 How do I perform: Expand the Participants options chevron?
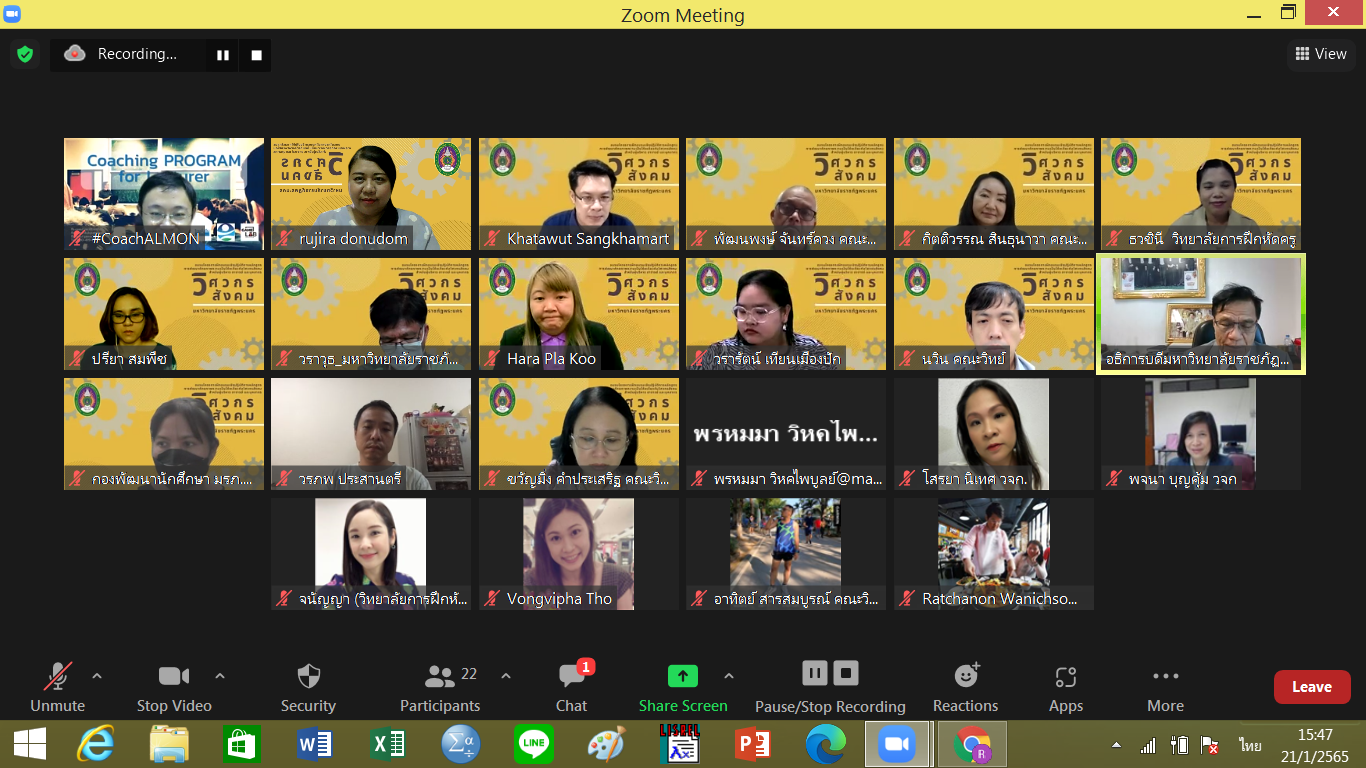coord(506,676)
